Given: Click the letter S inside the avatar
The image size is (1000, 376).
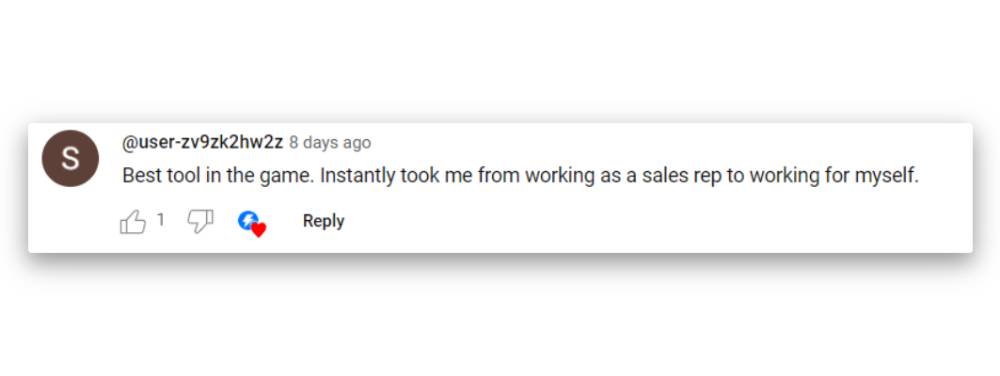Looking at the screenshot, I should [x=70, y=159].
